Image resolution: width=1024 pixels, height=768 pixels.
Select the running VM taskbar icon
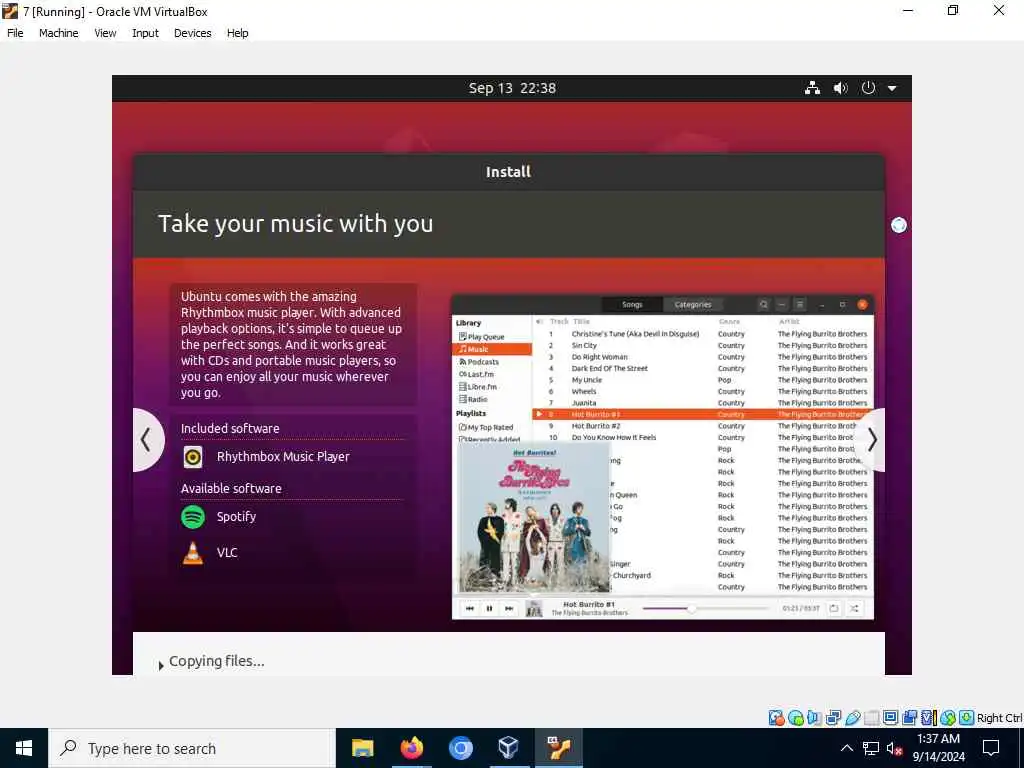559,748
